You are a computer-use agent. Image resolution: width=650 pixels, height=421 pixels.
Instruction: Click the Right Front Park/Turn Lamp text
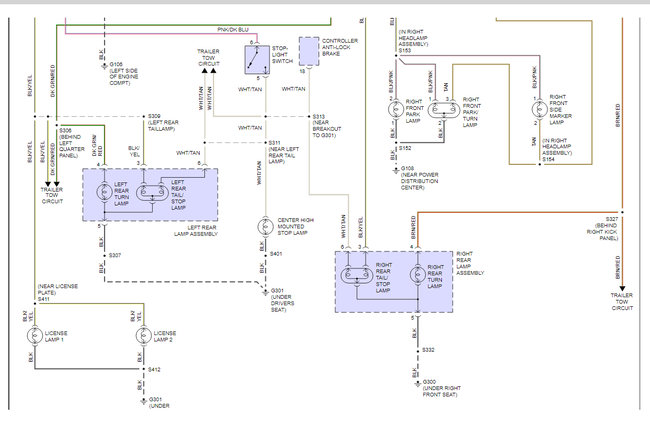pyautogui.click(x=471, y=112)
